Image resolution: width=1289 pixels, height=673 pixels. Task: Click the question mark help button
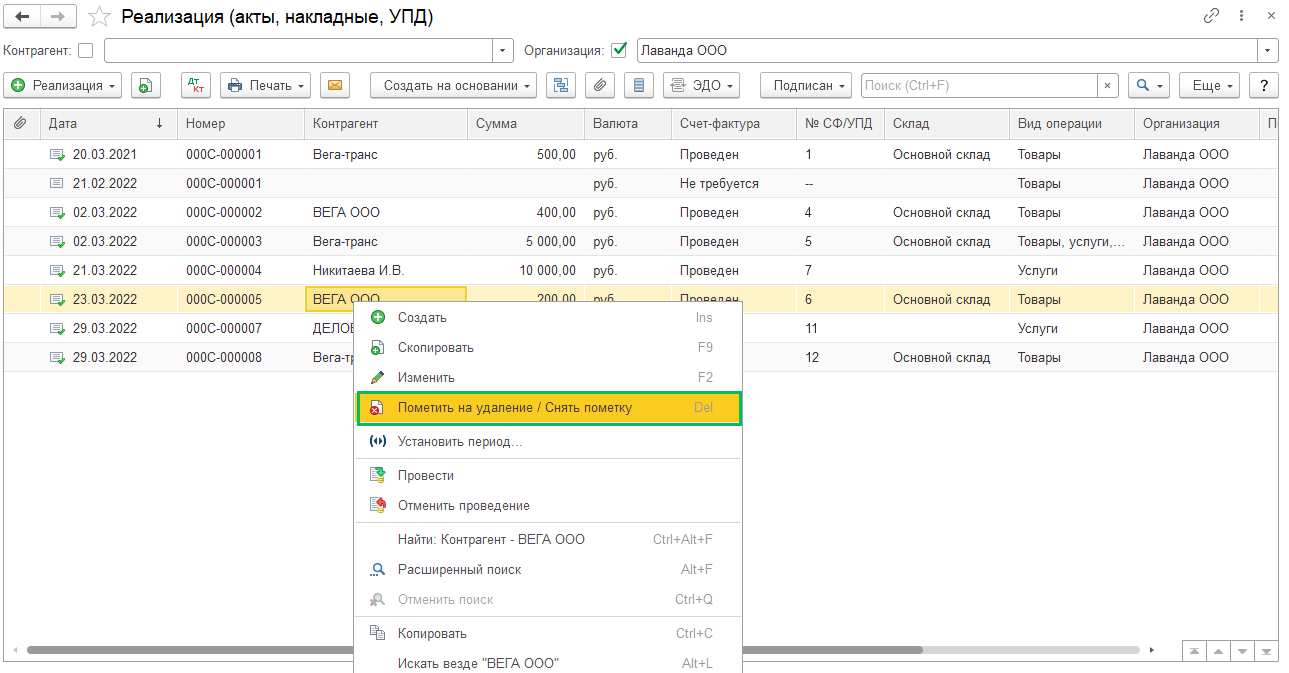click(x=1265, y=85)
